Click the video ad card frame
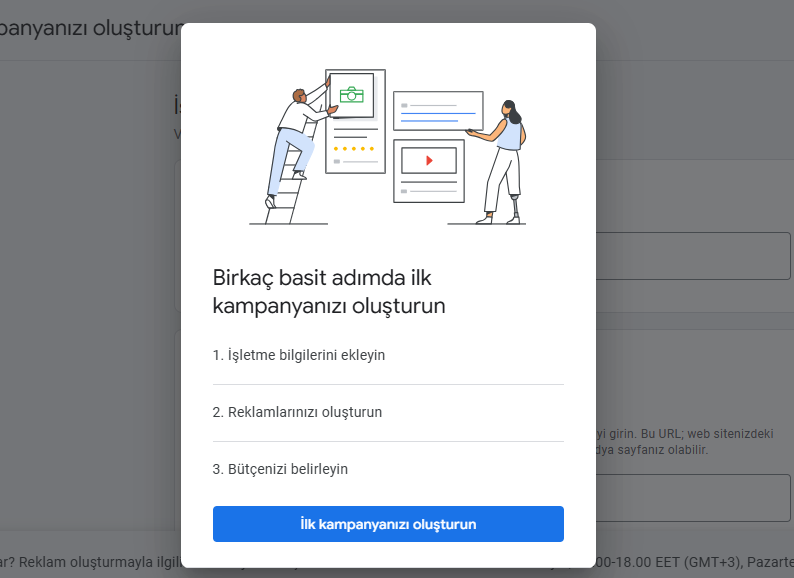This screenshot has height=578, width=794. [x=429, y=171]
